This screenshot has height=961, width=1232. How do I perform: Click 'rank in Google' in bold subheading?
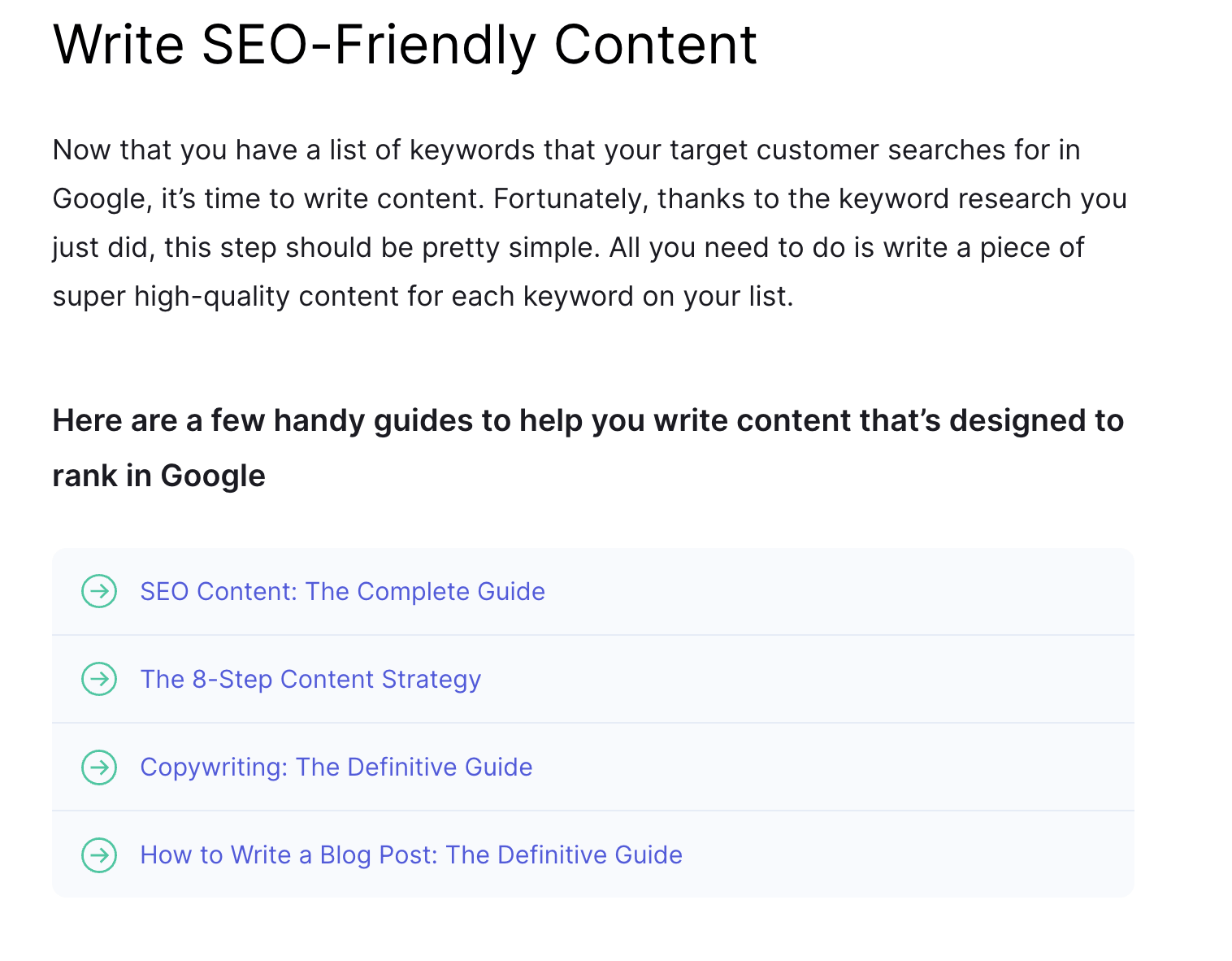[x=158, y=476]
